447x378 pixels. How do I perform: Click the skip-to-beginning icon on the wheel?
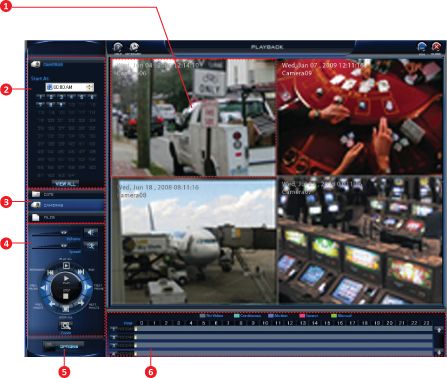[x=51, y=272]
